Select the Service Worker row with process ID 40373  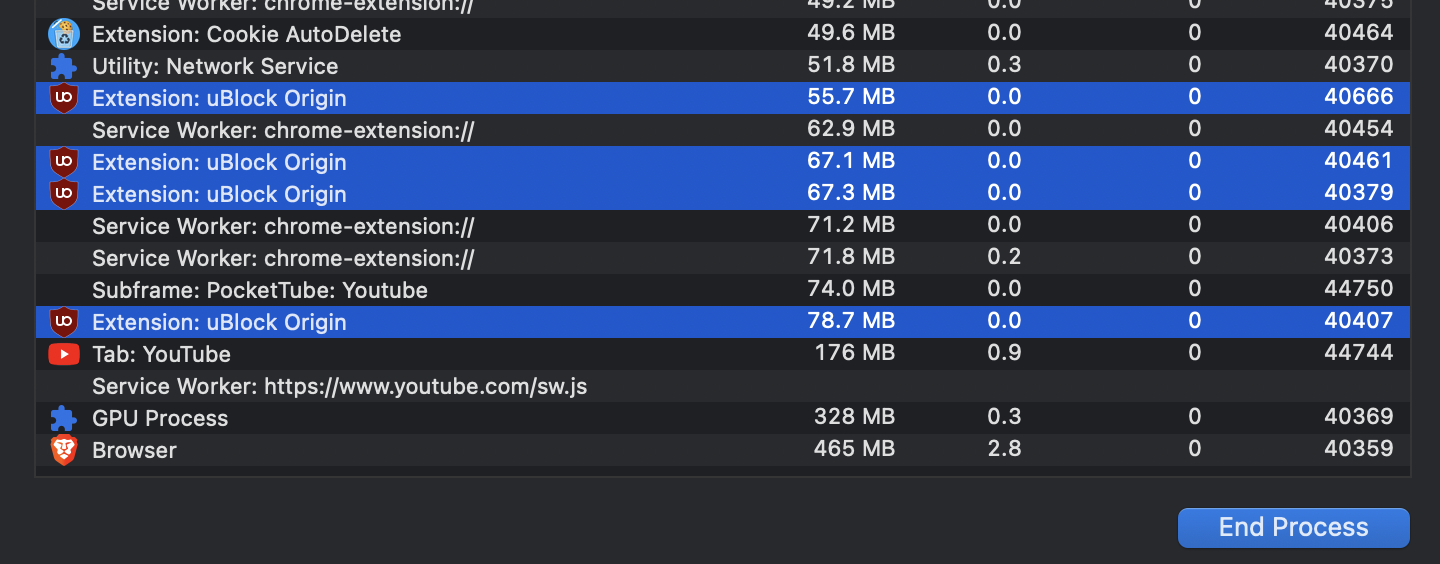point(723,258)
